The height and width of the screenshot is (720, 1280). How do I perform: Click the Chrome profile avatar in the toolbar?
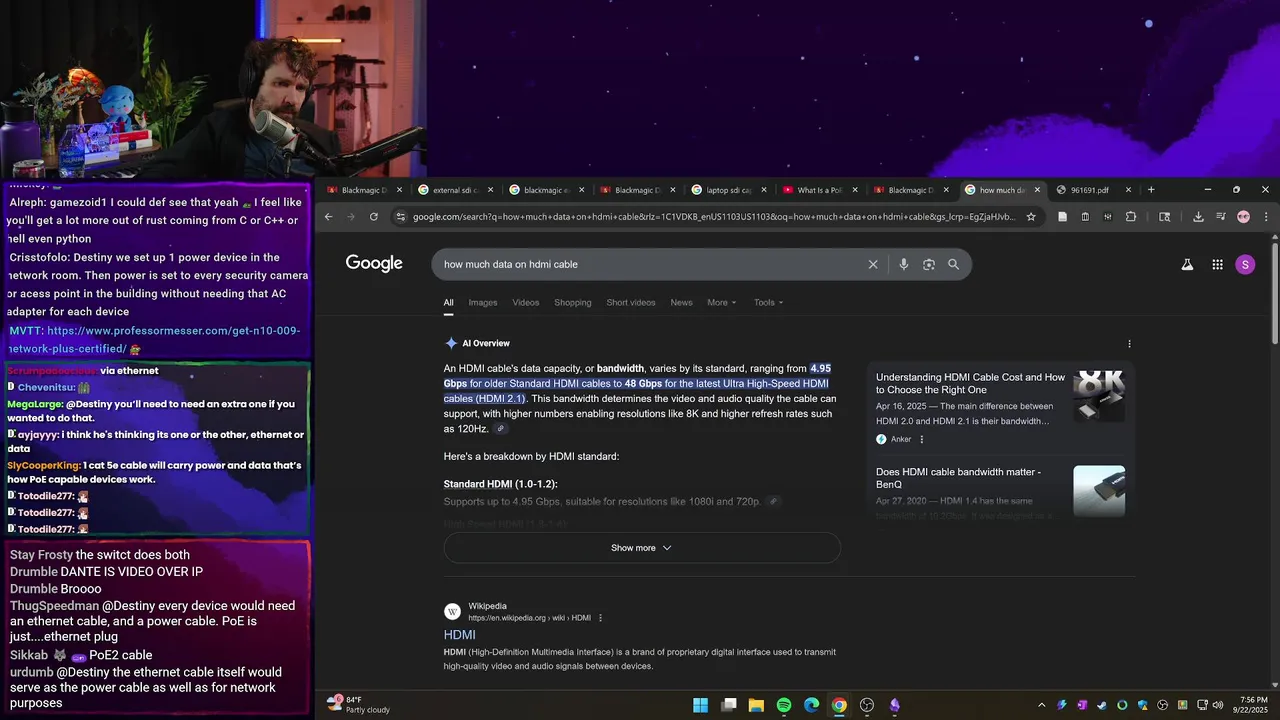pos(1243,216)
